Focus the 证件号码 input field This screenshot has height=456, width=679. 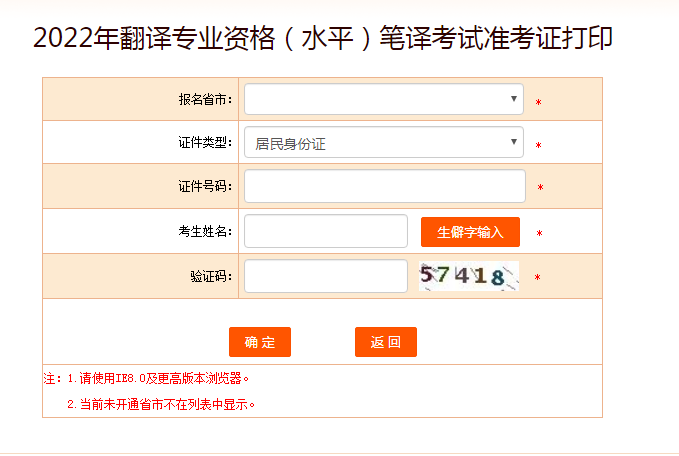(x=385, y=186)
